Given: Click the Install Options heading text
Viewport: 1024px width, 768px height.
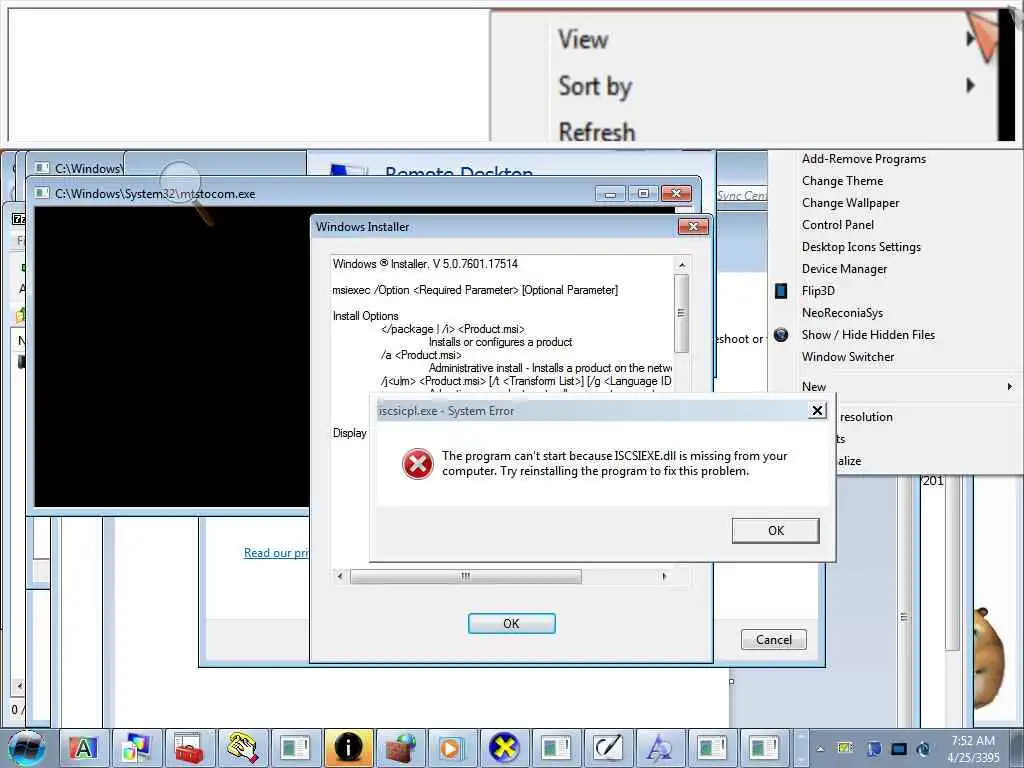Looking at the screenshot, I should [x=365, y=316].
